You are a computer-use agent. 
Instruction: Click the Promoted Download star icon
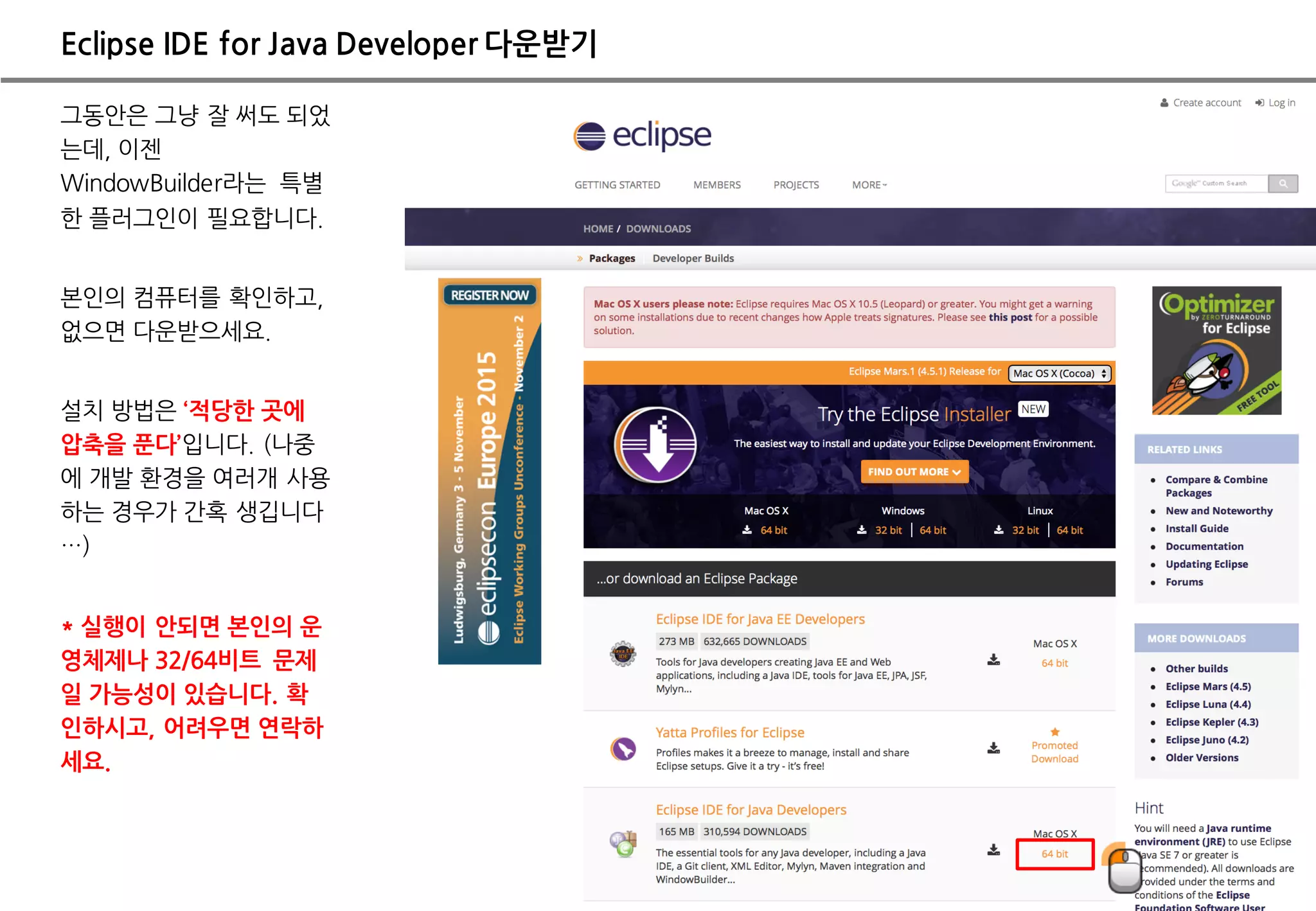pyautogui.click(x=1054, y=732)
